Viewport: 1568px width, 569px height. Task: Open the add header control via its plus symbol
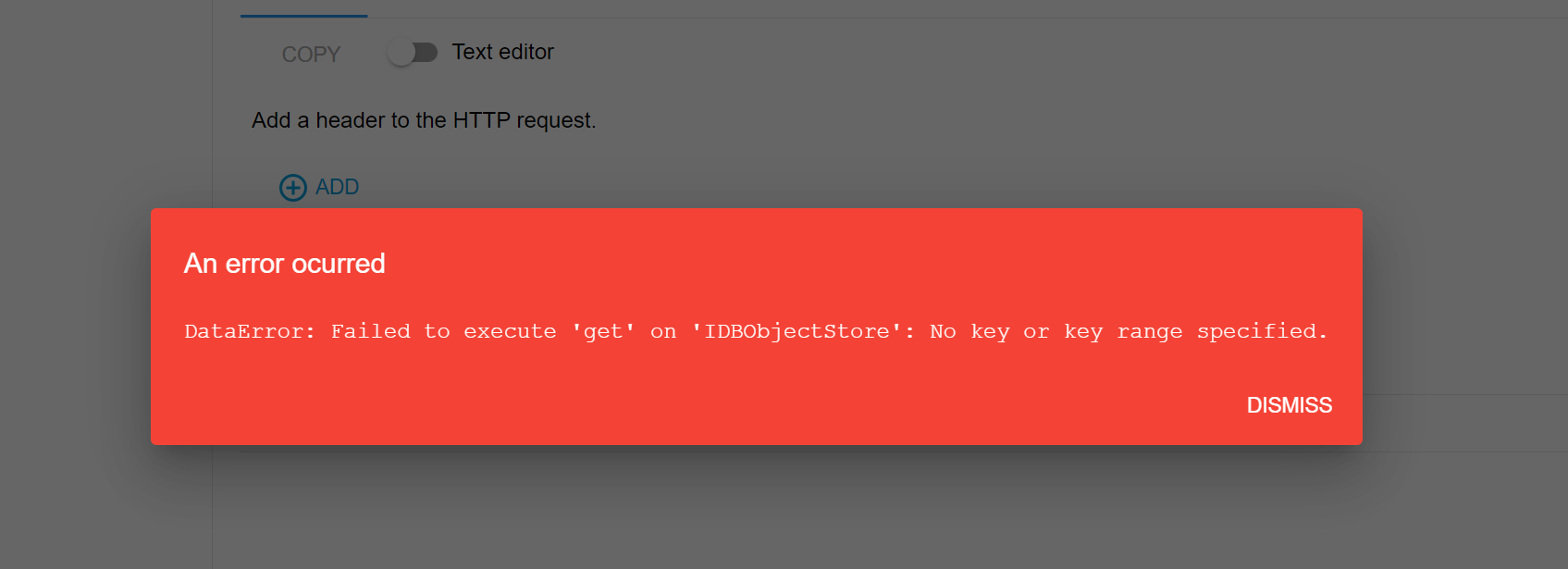(x=292, y=187)
